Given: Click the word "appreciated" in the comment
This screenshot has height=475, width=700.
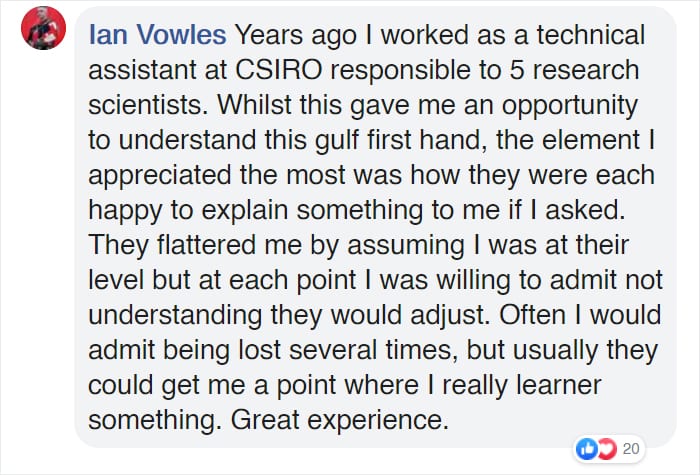Looking at the screenshot, I should point(190,176).
